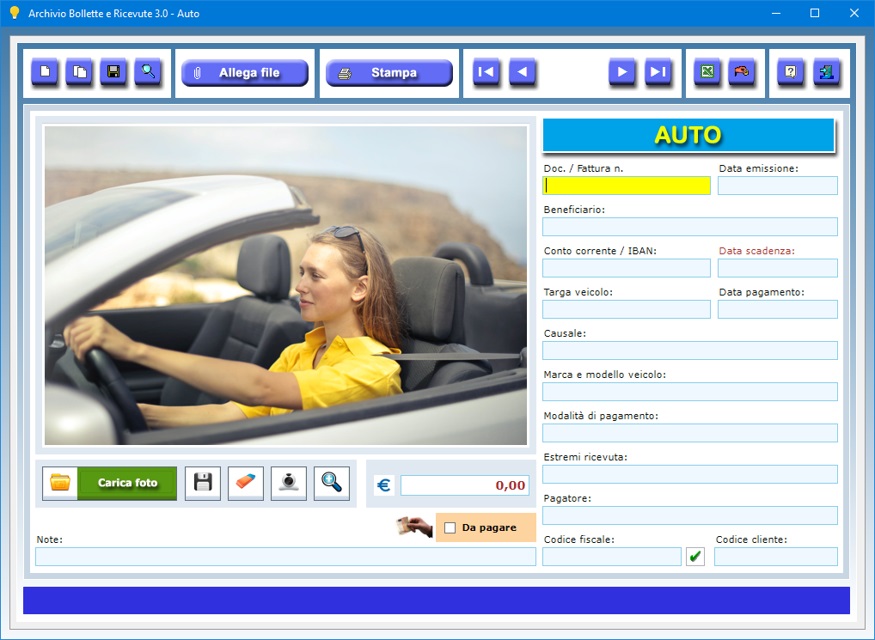Image resolution: width=875 pixels, height=640 pixels.
Task: Click the Data emissione field
Action: [x=777, y=185]
